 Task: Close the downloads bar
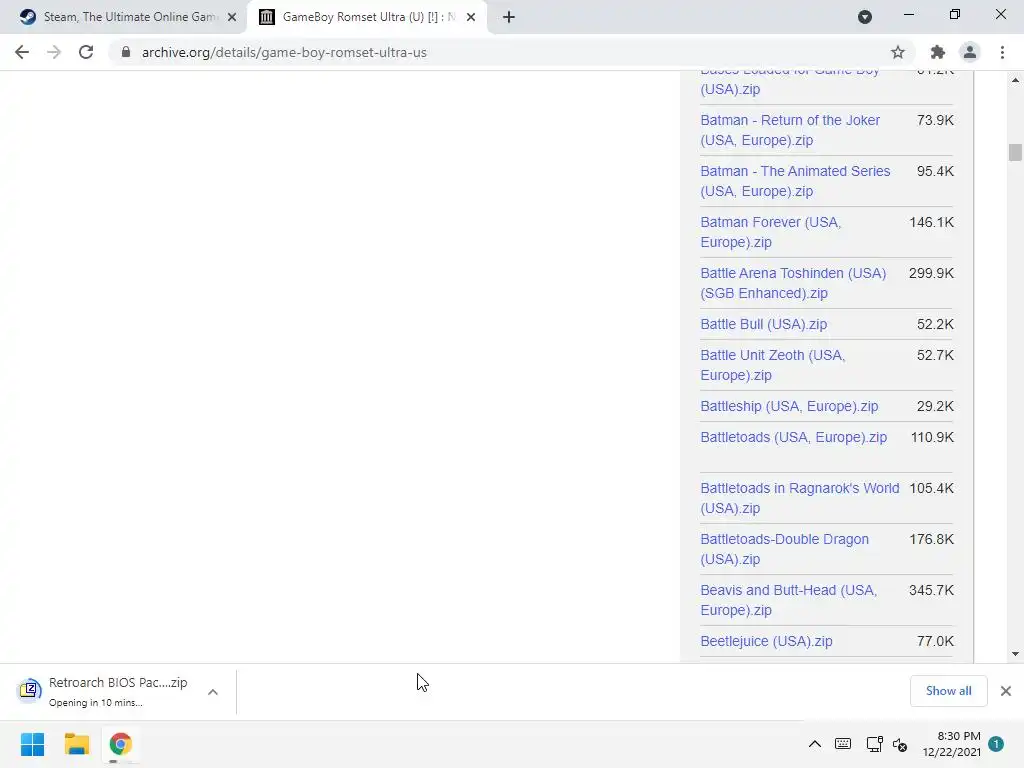pyautogui.click(x=1006, y=691)
